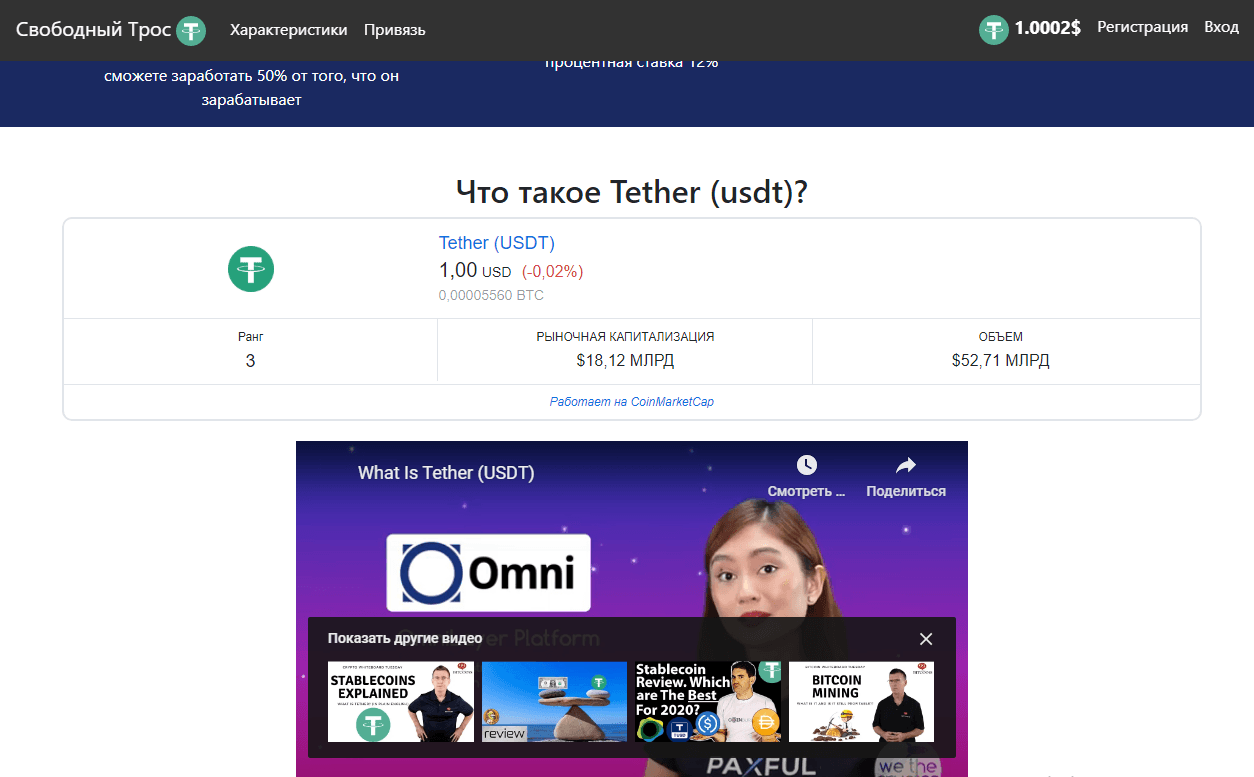Click the Tether coin icon next to 1.0002$
Image resolution: width=1254 pixels, height=777 pixels.
(x=993, y=29)
